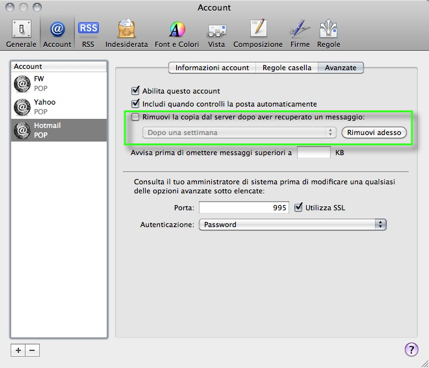Open the Vista preferences pane
Screen dimensions: 429x368
coord(216,34)
